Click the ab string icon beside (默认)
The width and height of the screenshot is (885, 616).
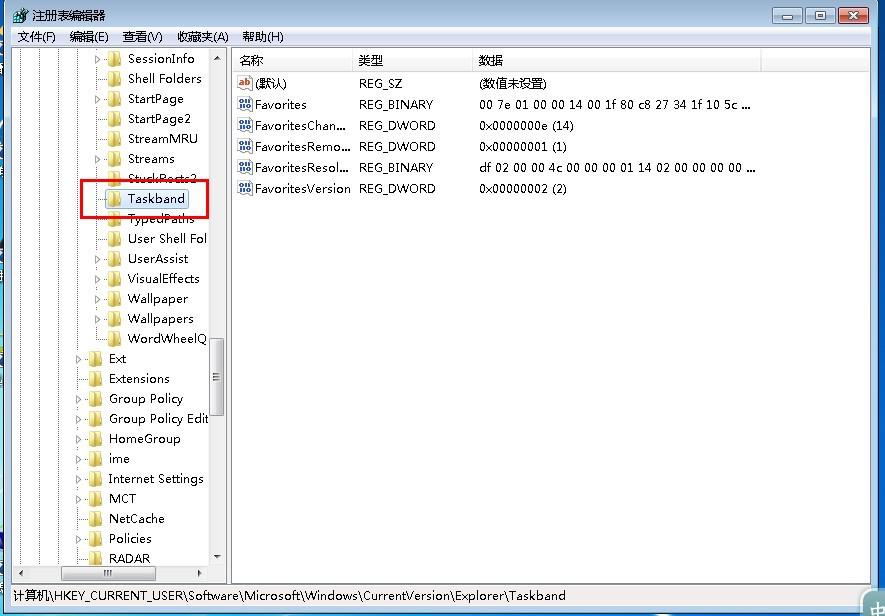tap(245, 83)
